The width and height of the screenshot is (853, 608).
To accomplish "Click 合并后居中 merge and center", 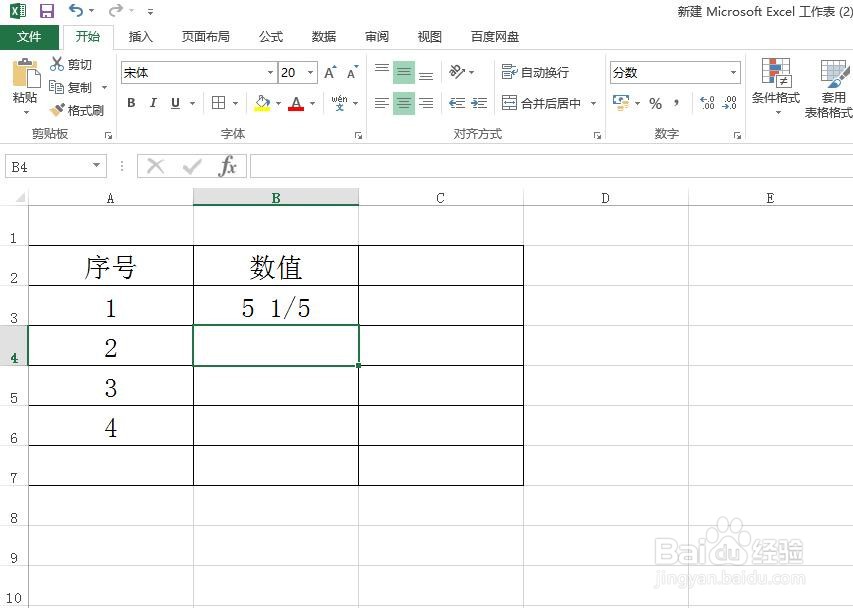I will click(x=541, y=103).
